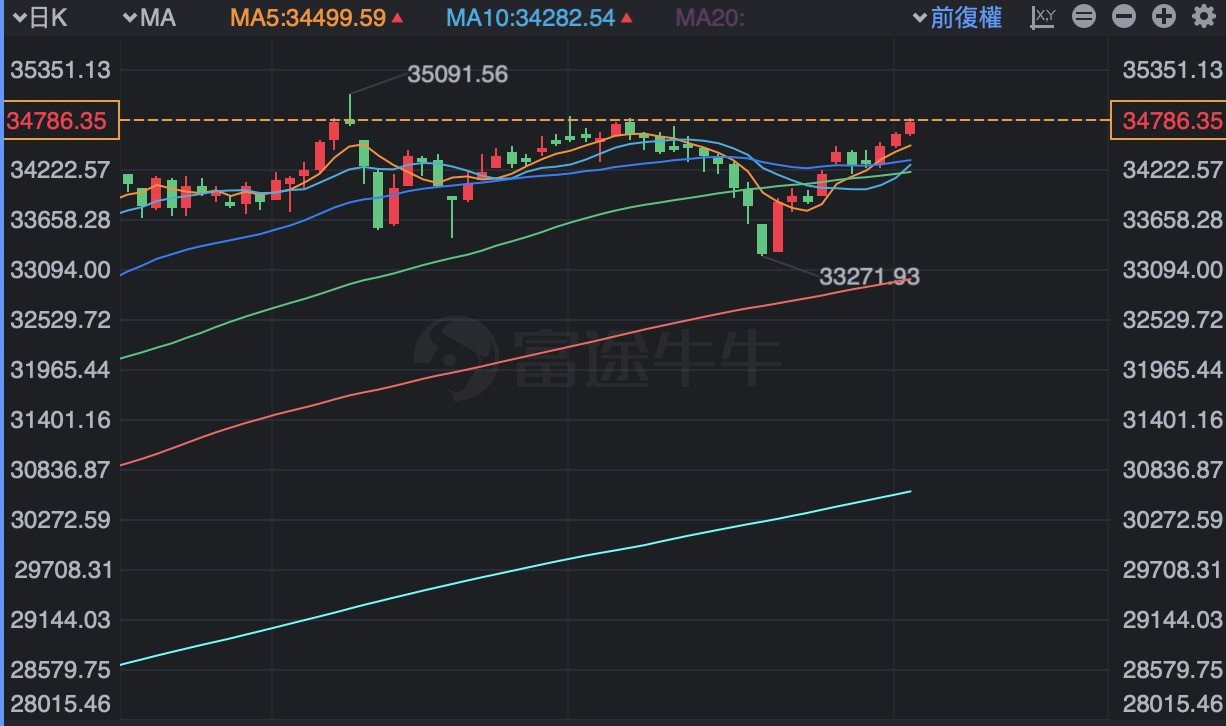Select the last red candlestick on chart

coord(910,127)
